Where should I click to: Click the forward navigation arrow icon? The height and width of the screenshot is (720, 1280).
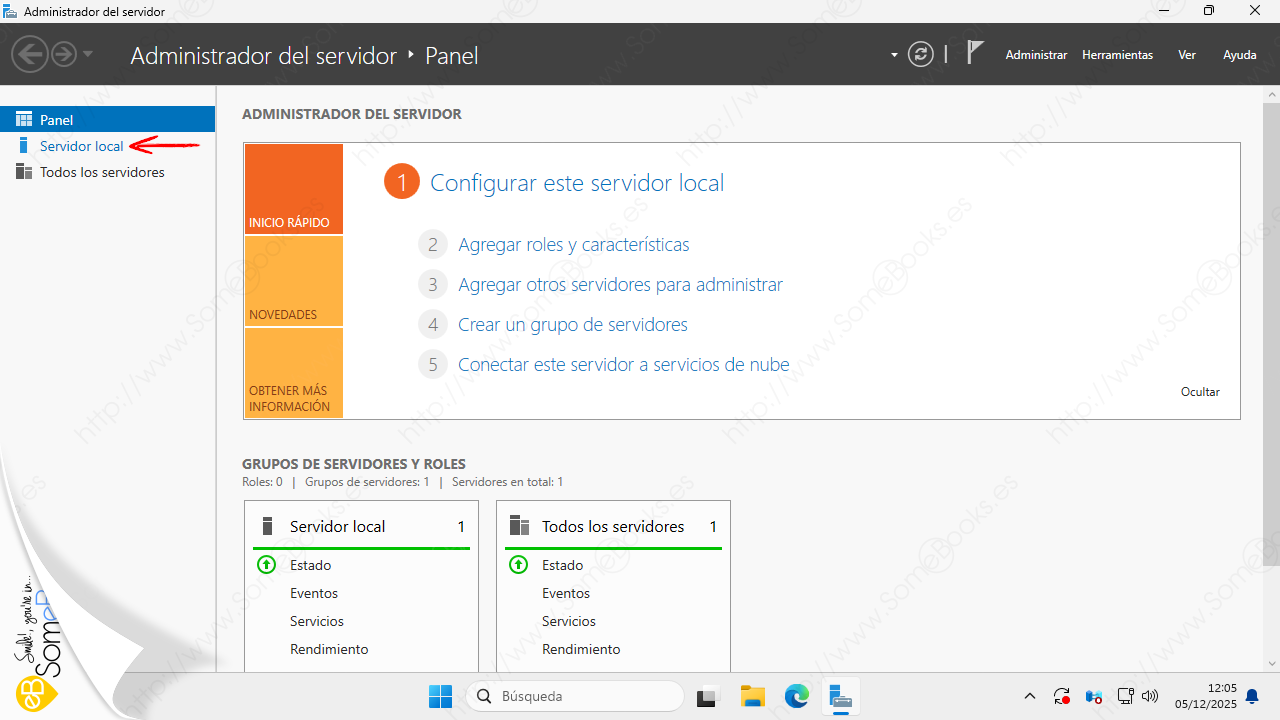[63, 54]
